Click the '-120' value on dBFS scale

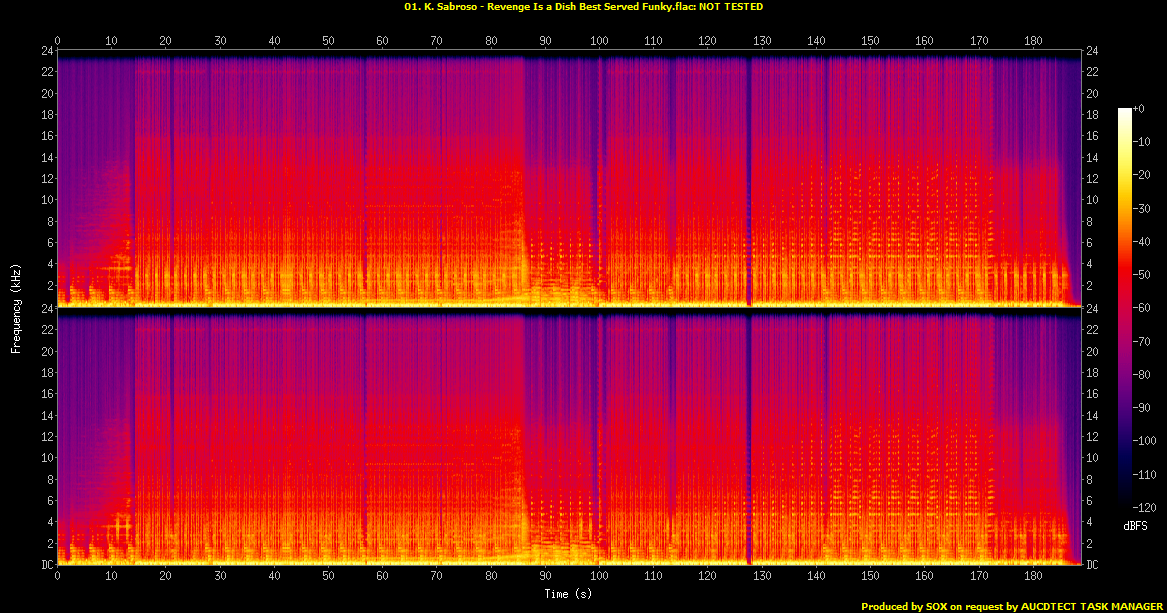pyautogui.click(x=1145, y=507)
